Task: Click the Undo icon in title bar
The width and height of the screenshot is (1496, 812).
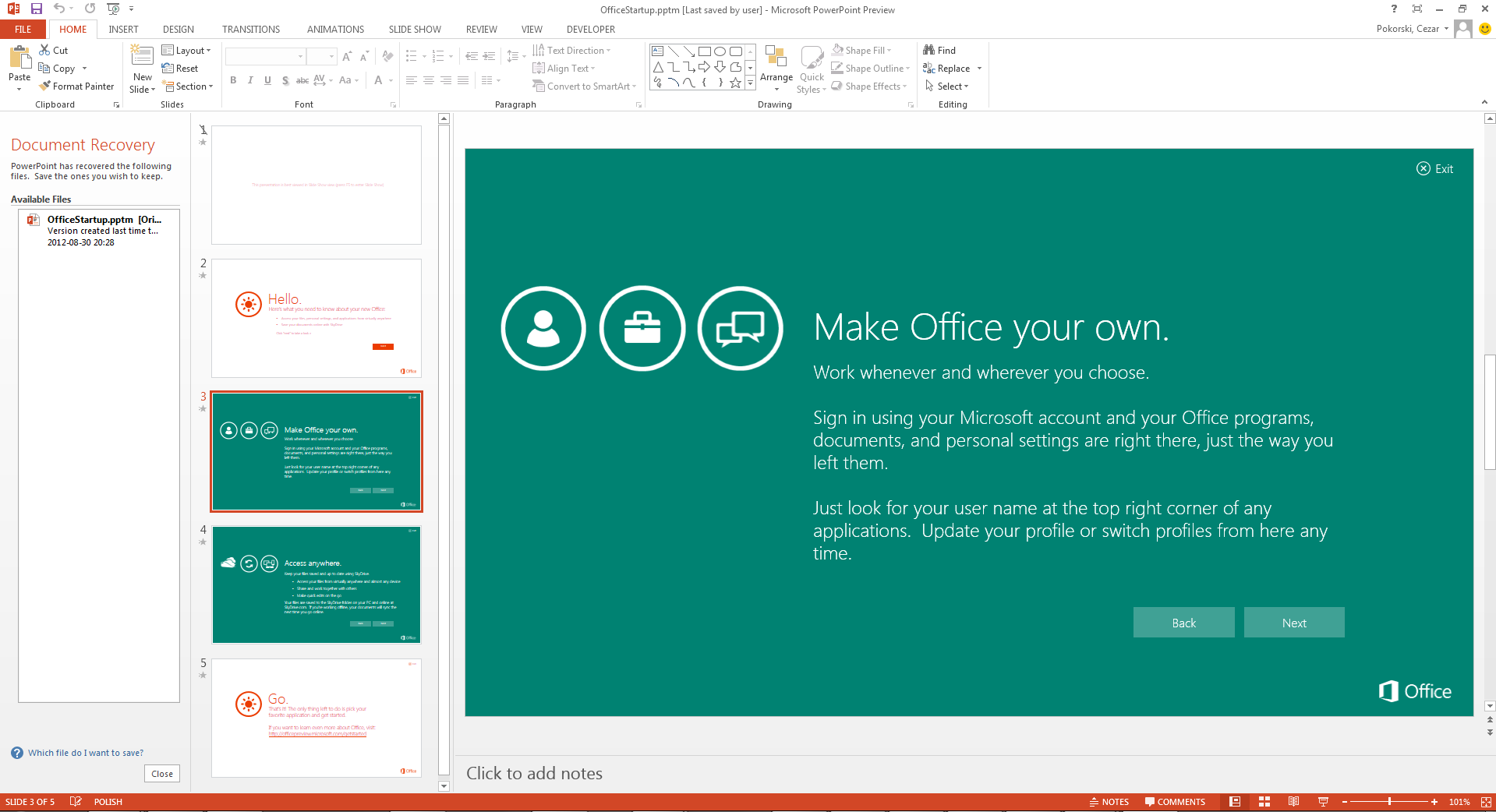Action: coord(59,9)
